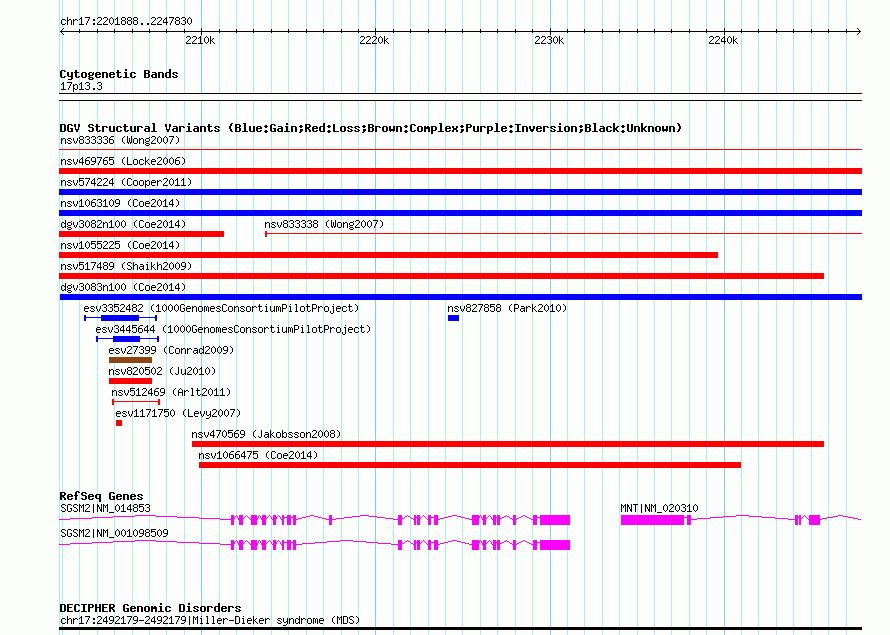Viewport: 890px width, 635px height.
Task: Click the blue bar under dgv3083n100
Action: pyautogui.click(x=460, y=297)
